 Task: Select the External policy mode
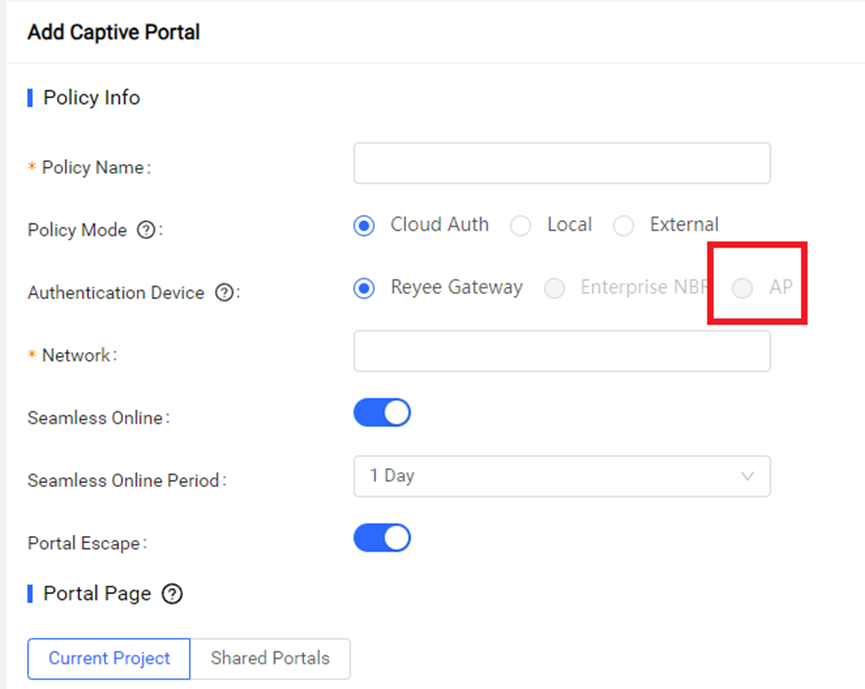pyautogui.click(x=623, y=226)
